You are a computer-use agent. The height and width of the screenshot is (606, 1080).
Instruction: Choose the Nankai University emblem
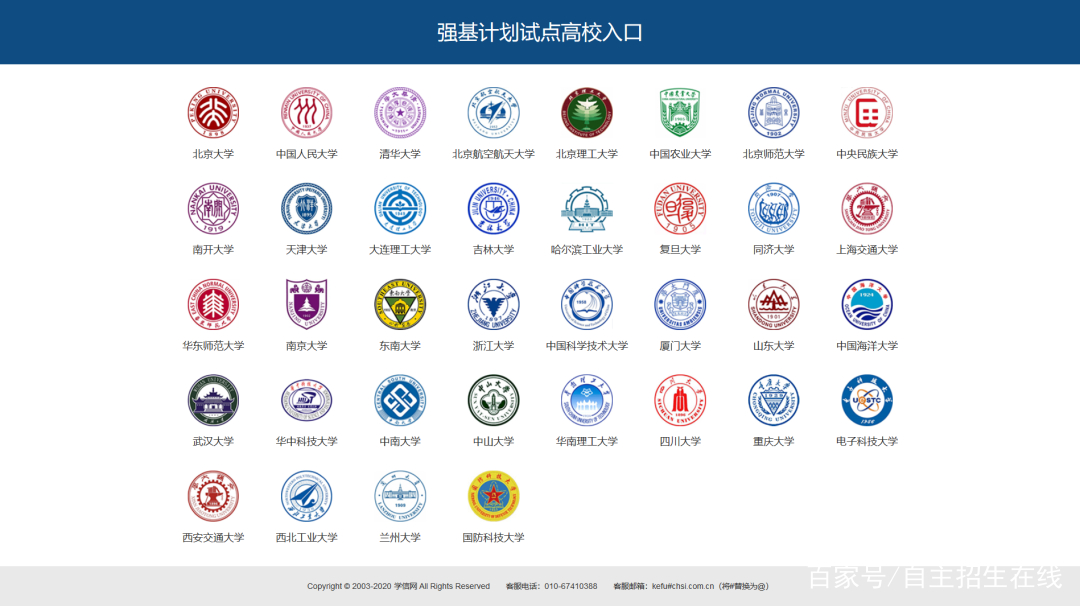click(214, 209)
